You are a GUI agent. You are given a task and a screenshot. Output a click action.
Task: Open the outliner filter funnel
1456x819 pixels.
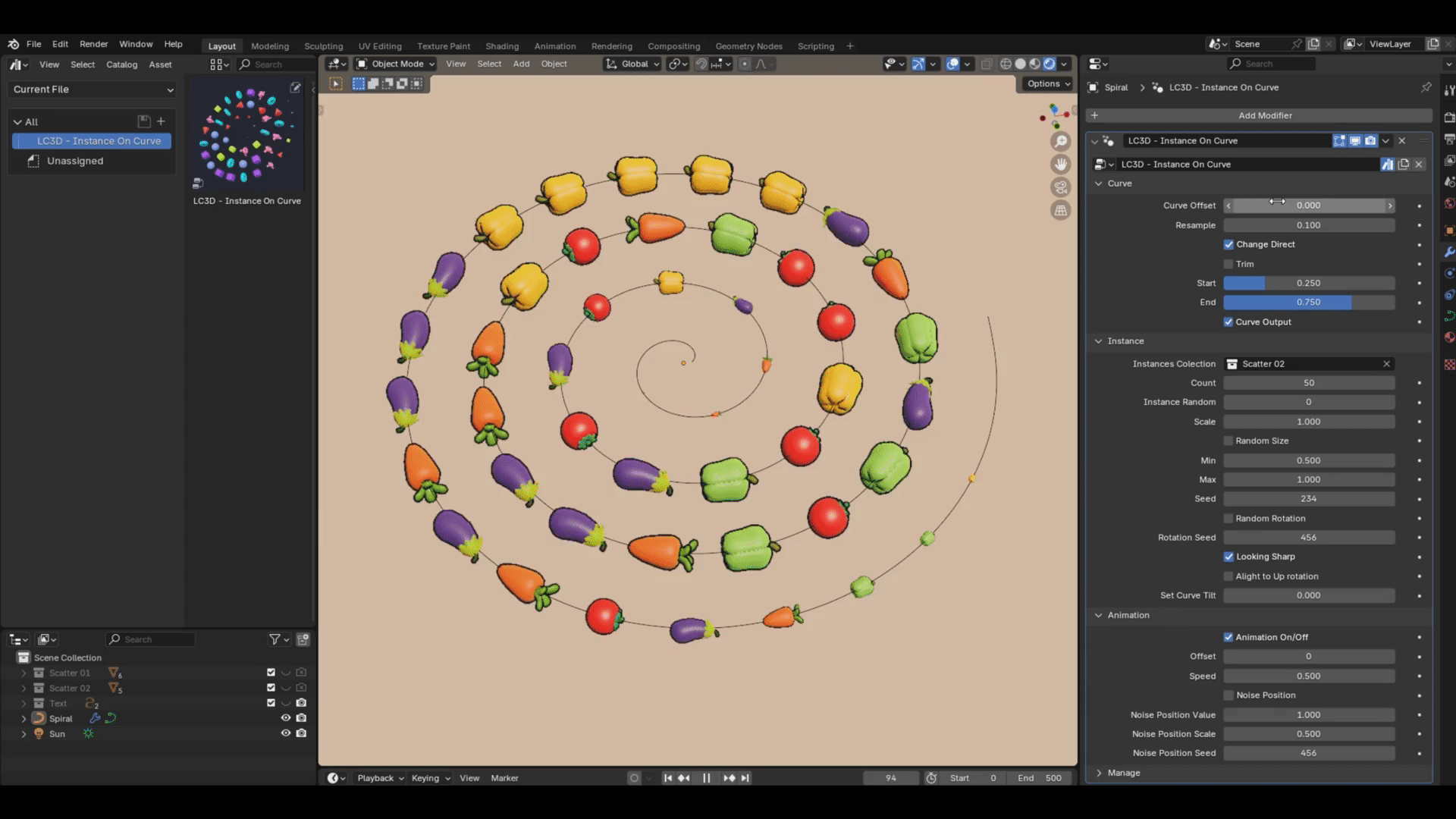coord(275,639)
